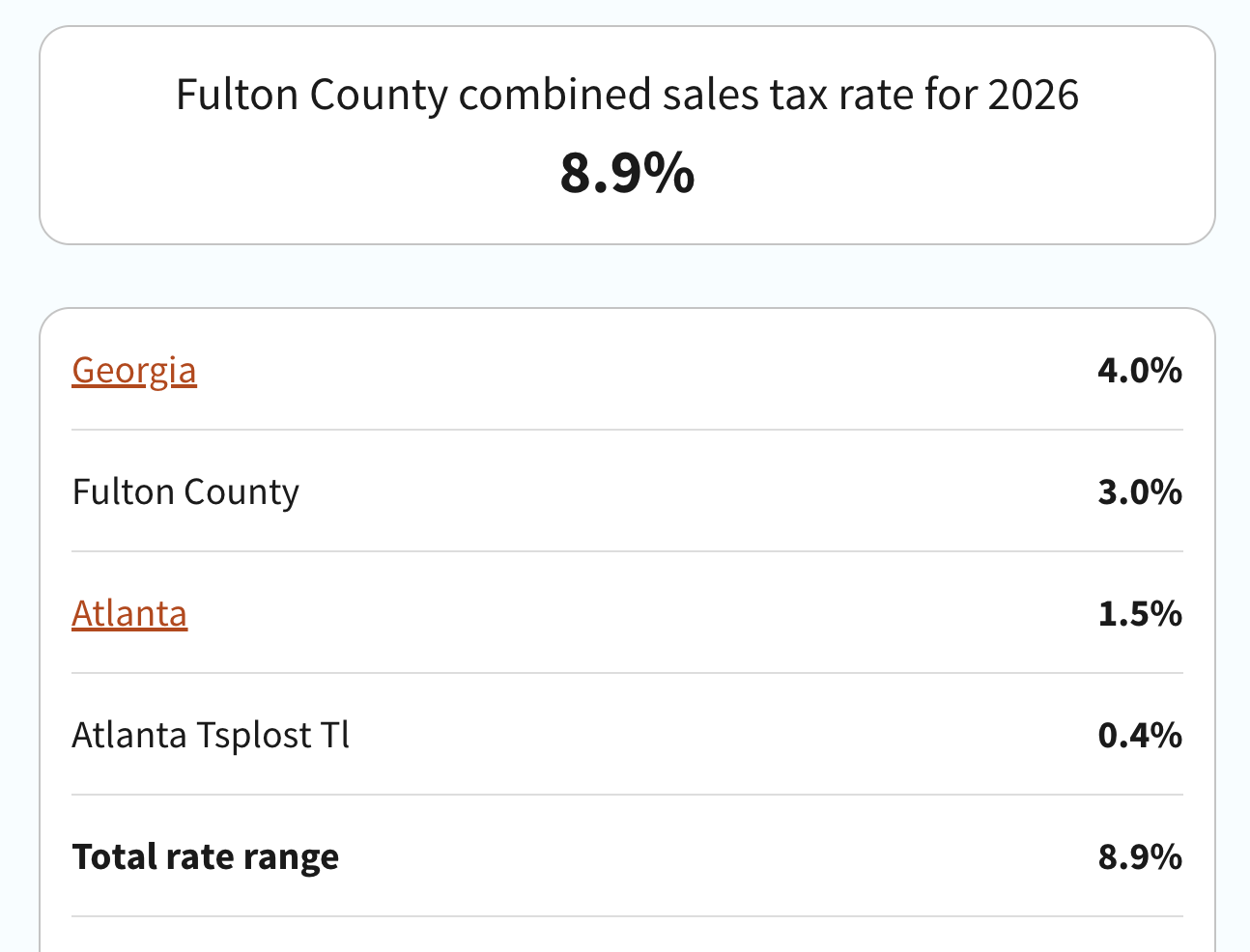
Task: Click the divider line below the Atlanta row
Action: coord(627,673)
